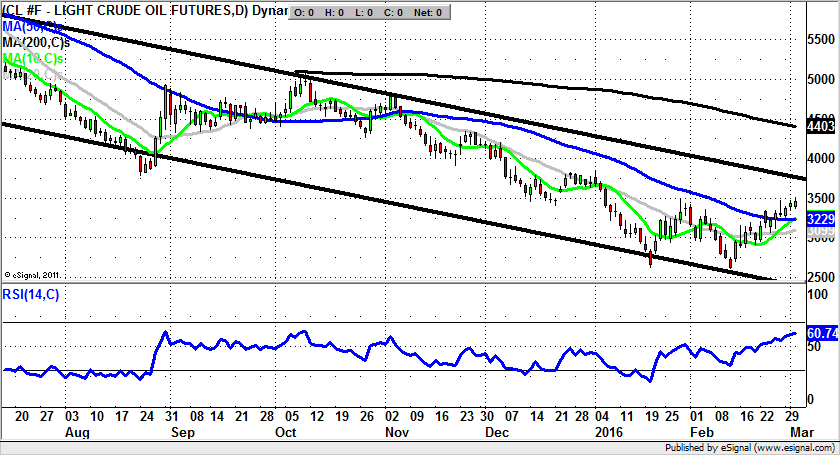Click the O: 0 open value field
The height and width of the screenshot is (455, 840).
pyautogui.click(x=301, y=13)
